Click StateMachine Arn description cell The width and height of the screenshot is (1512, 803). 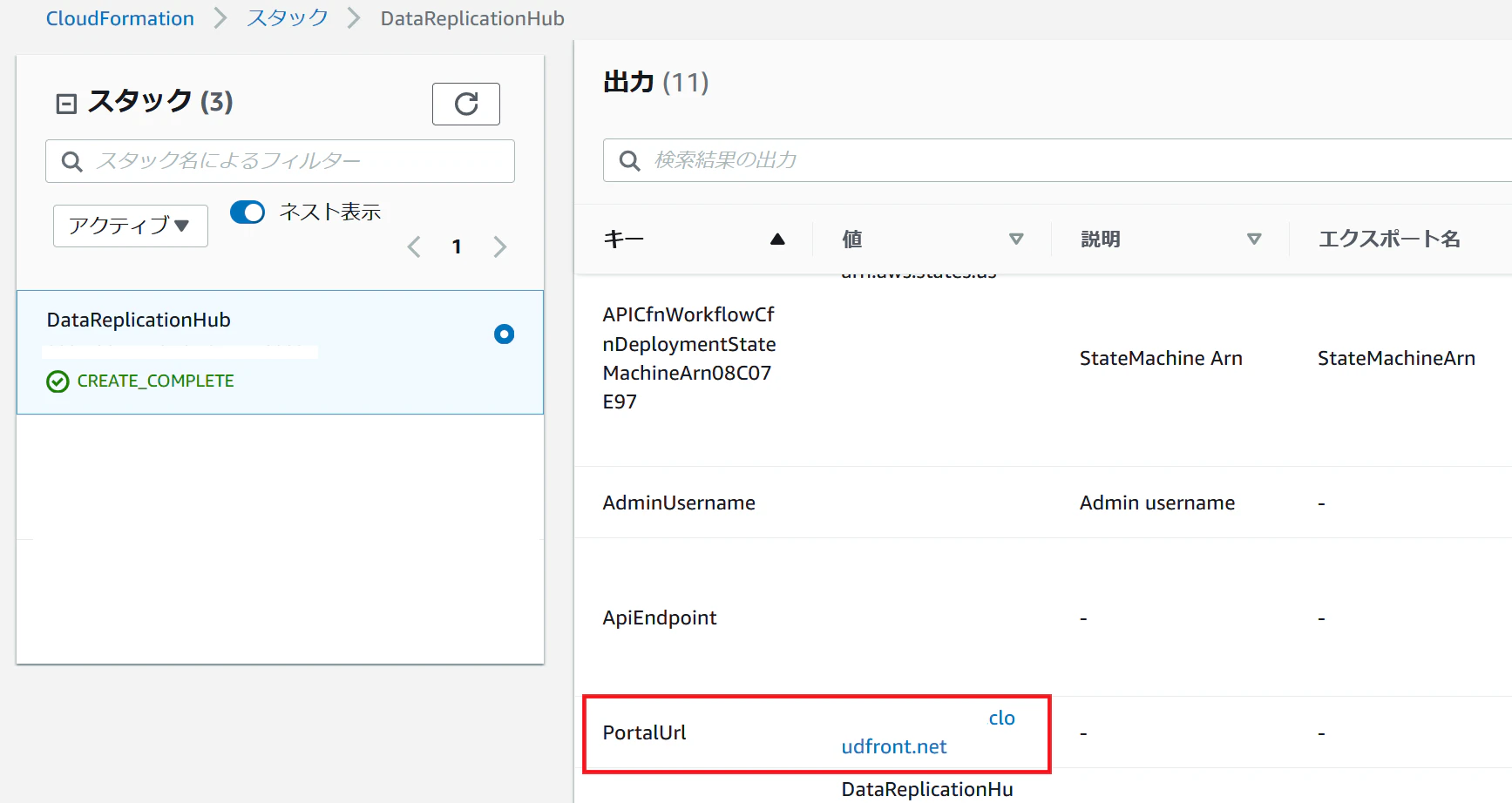[x=1161, y=358]
